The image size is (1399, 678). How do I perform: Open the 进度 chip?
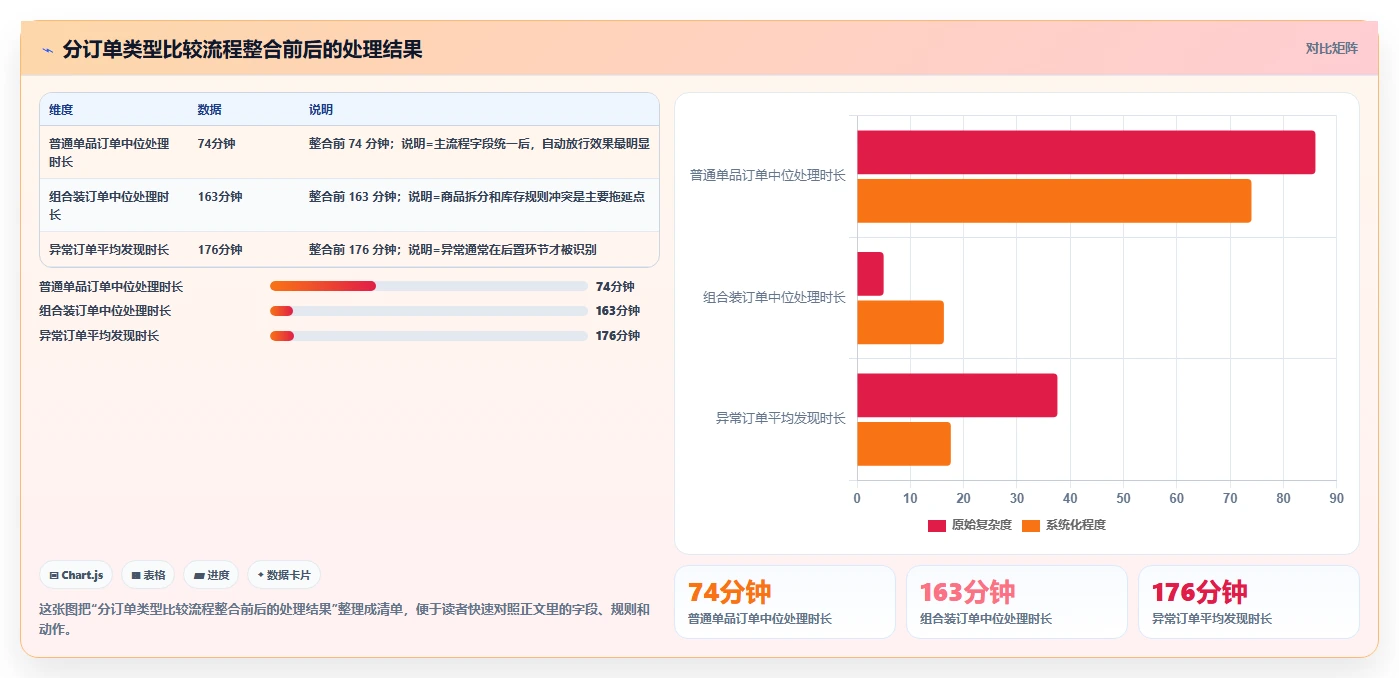coord(211,575)
